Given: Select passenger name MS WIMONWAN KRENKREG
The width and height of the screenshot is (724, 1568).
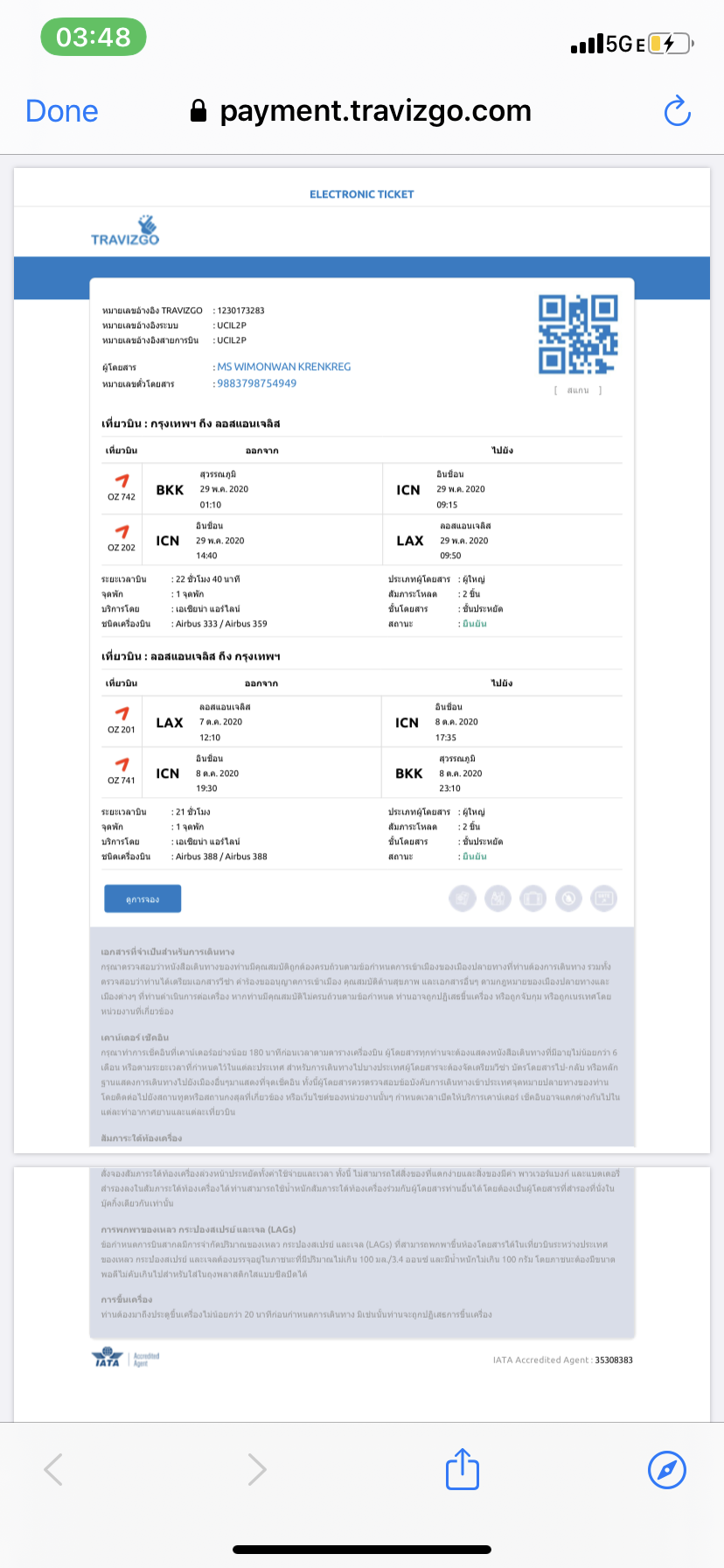Looking at the screenshot, I should (x=283, y=367).
